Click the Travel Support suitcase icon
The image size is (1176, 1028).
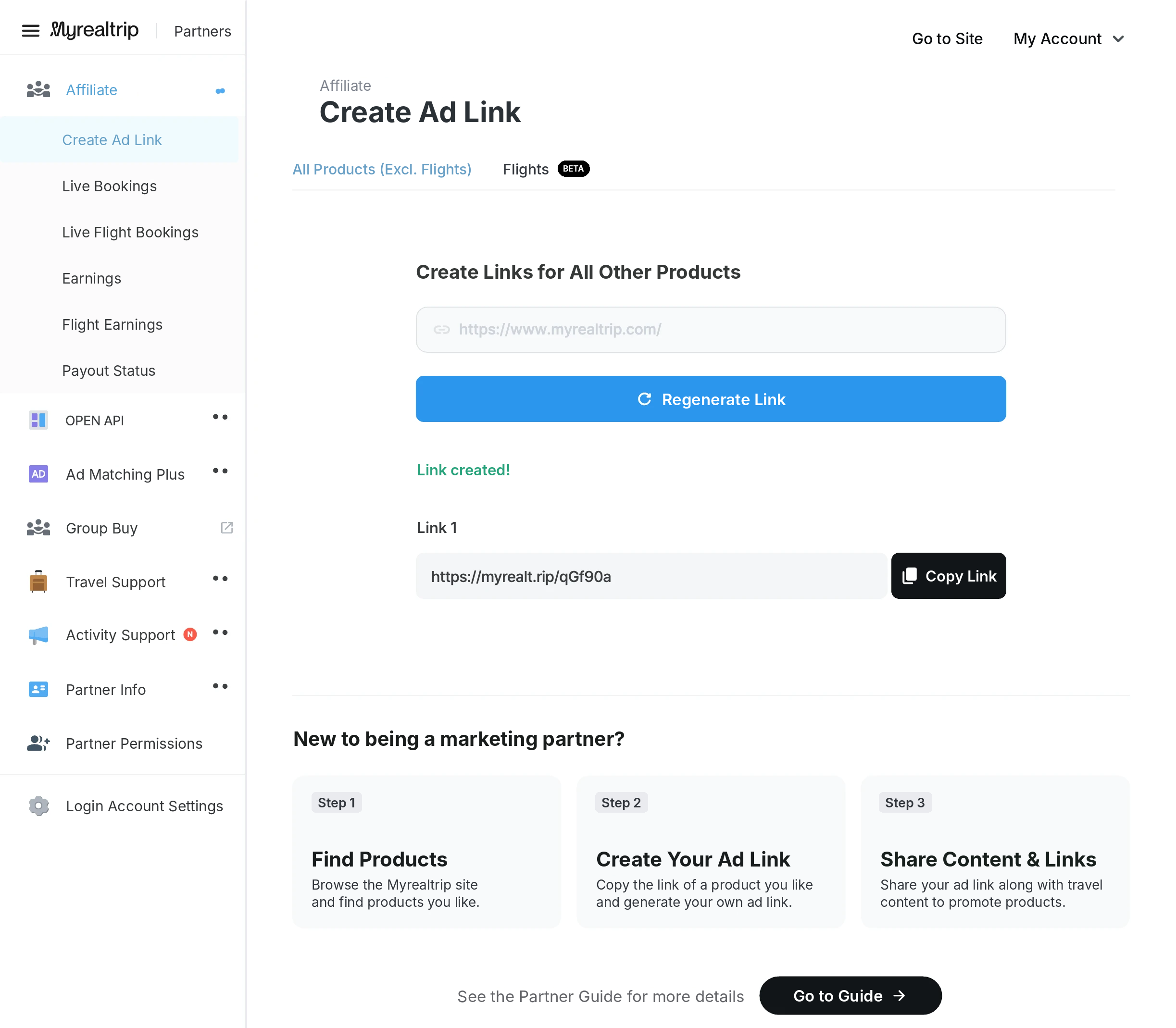pyautogui.click(x=38, y=581)
